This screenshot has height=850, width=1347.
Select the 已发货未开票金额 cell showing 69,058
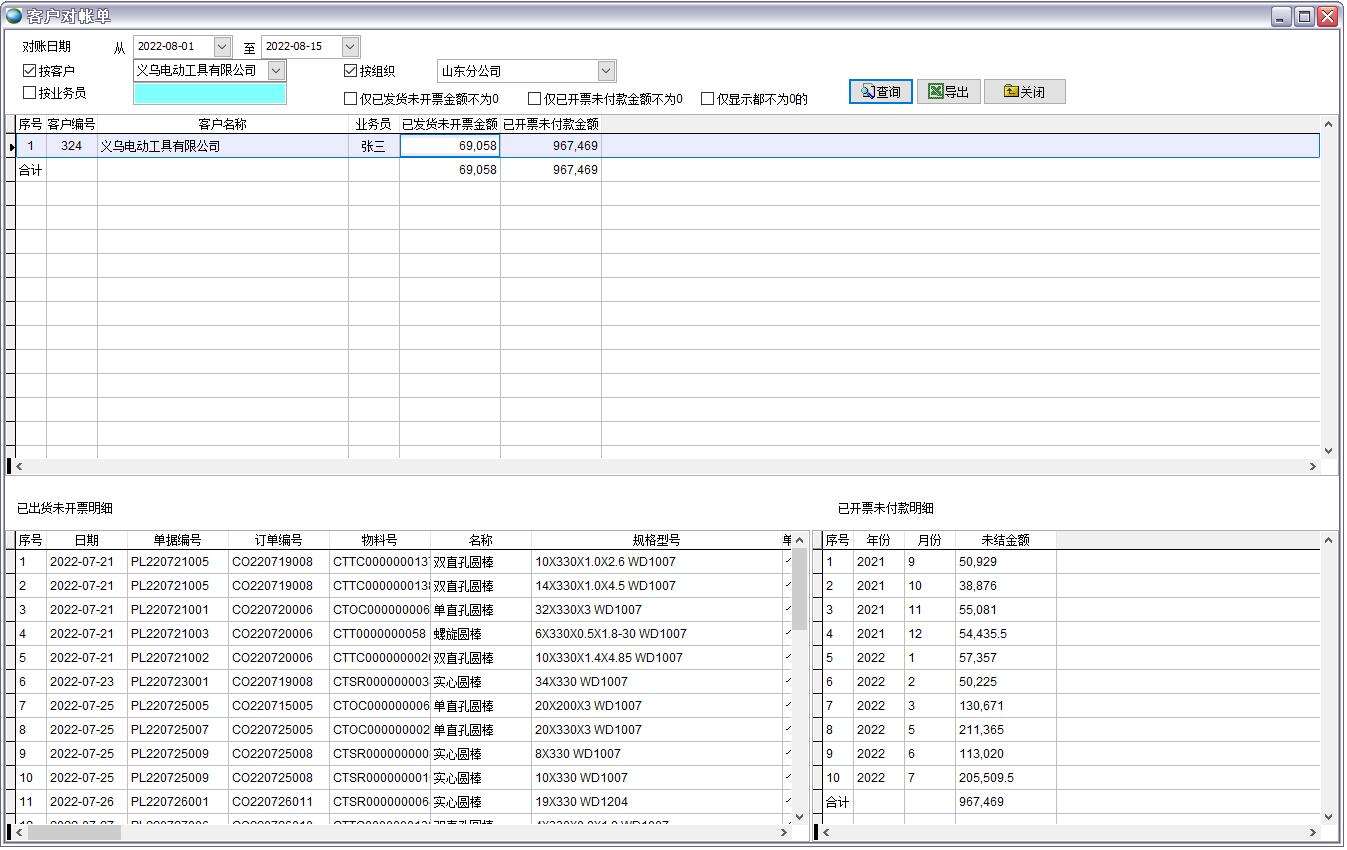point(450,146)
